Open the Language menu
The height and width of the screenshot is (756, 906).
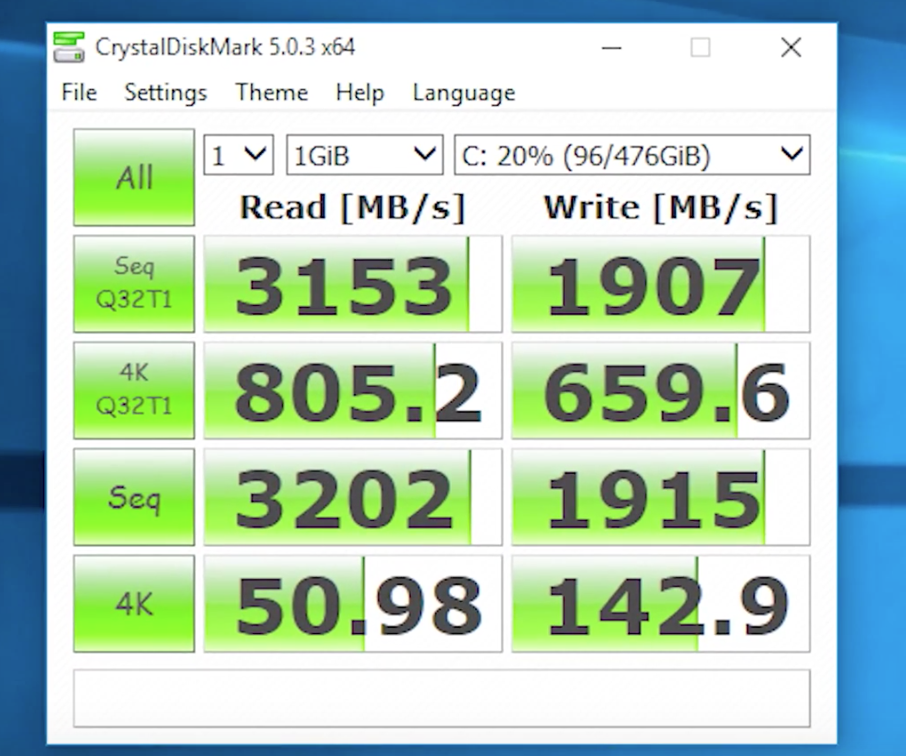pyautogui.click(x=464, y=92)
